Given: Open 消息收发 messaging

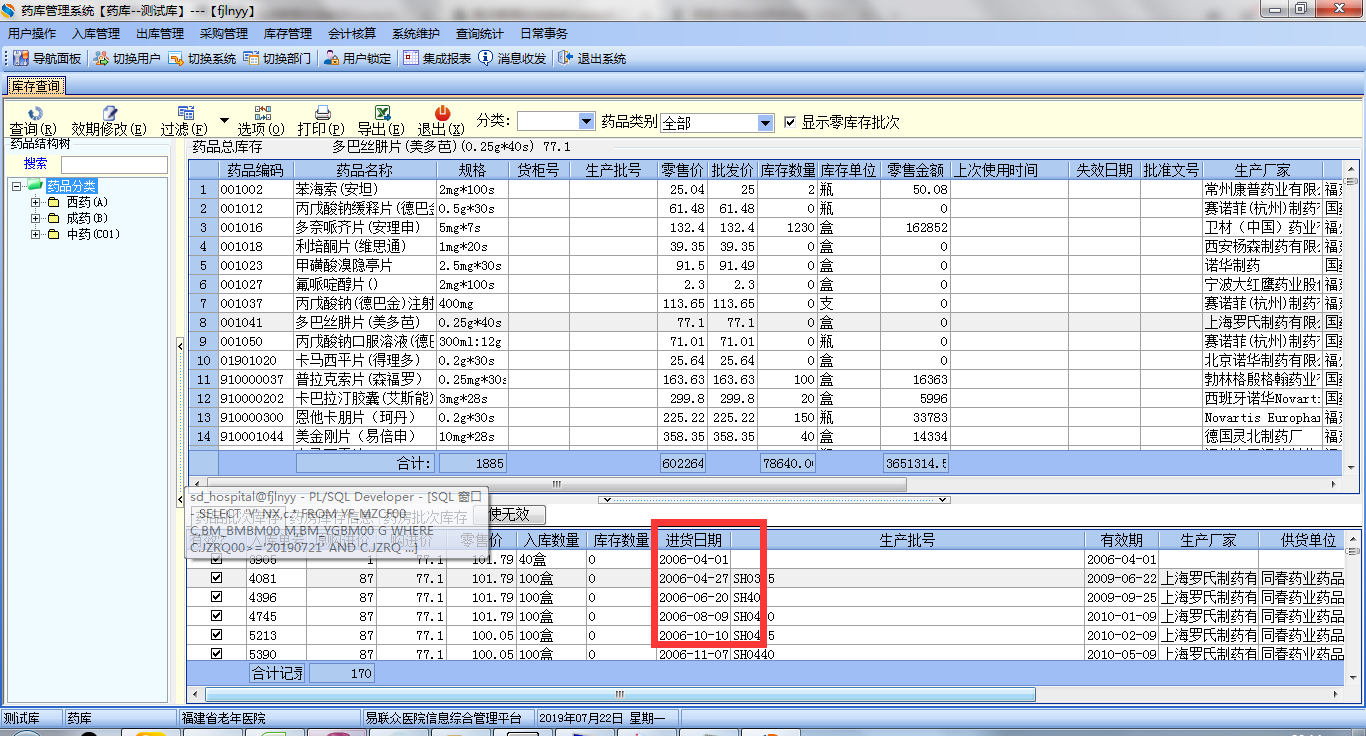Looking at the screenshot, I should (512, 59).
